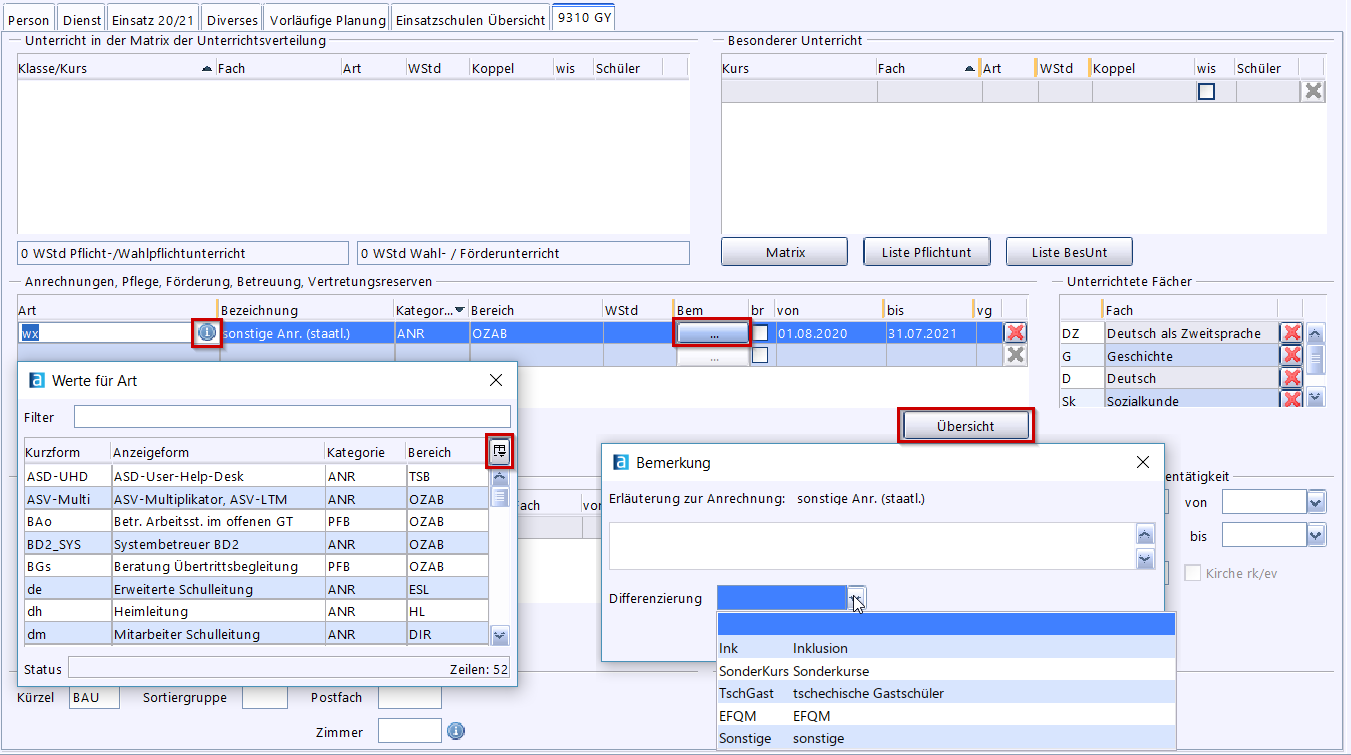1351x755 pixels.
Task: Sort by Kategorie column header dropdown
Action: [459, 310]
